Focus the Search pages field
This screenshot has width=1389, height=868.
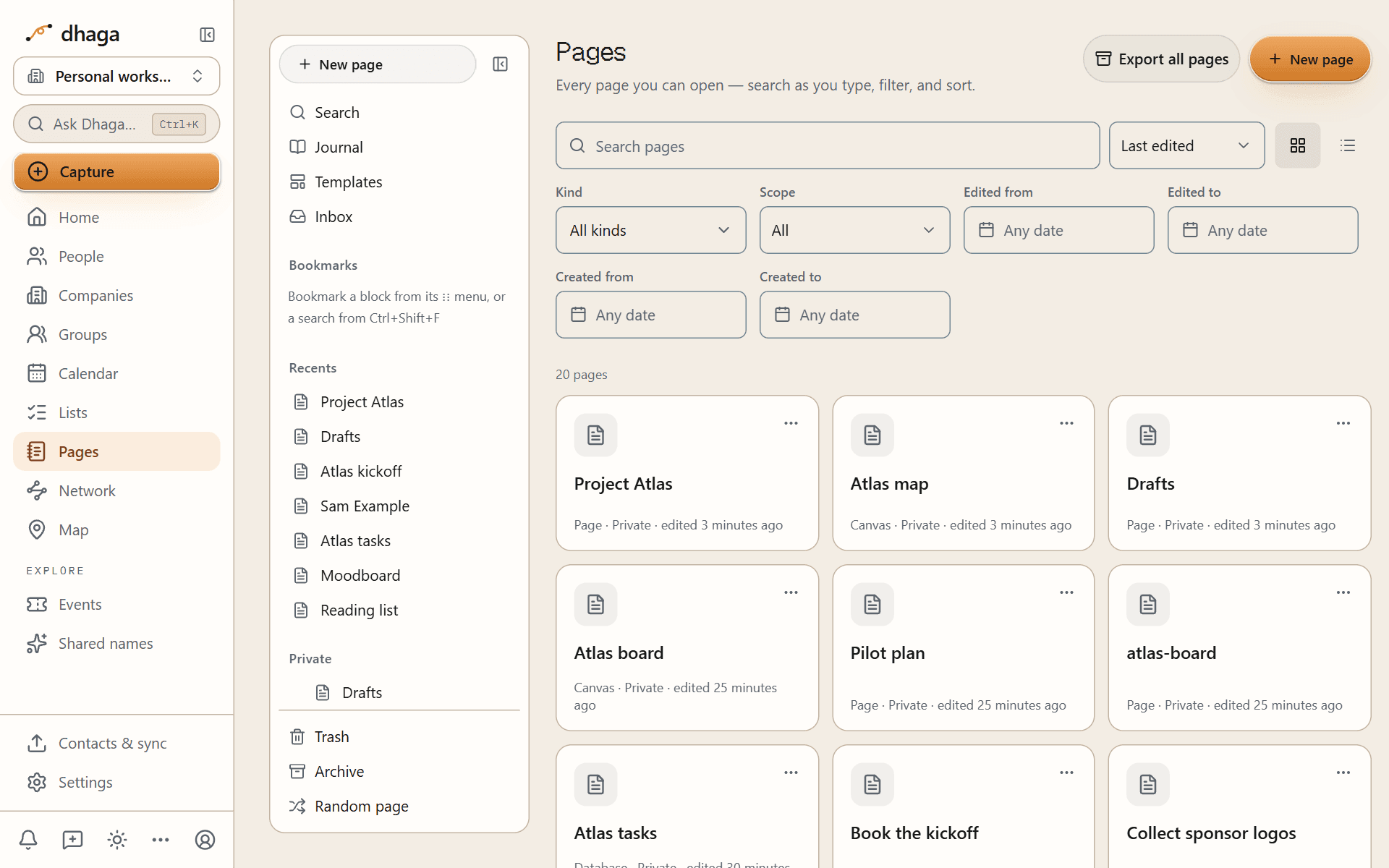tap(828, 145)
